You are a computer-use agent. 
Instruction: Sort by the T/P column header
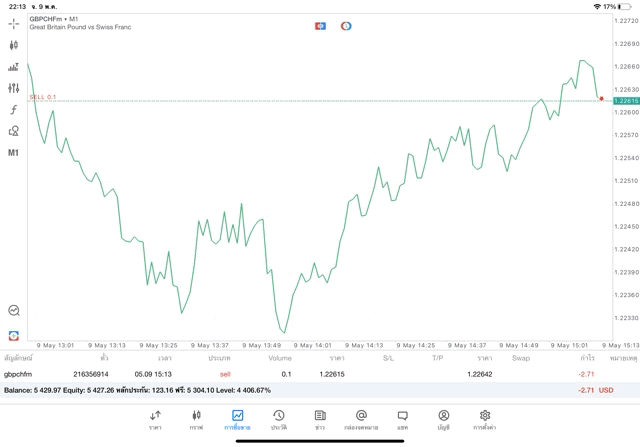(438, 358)
